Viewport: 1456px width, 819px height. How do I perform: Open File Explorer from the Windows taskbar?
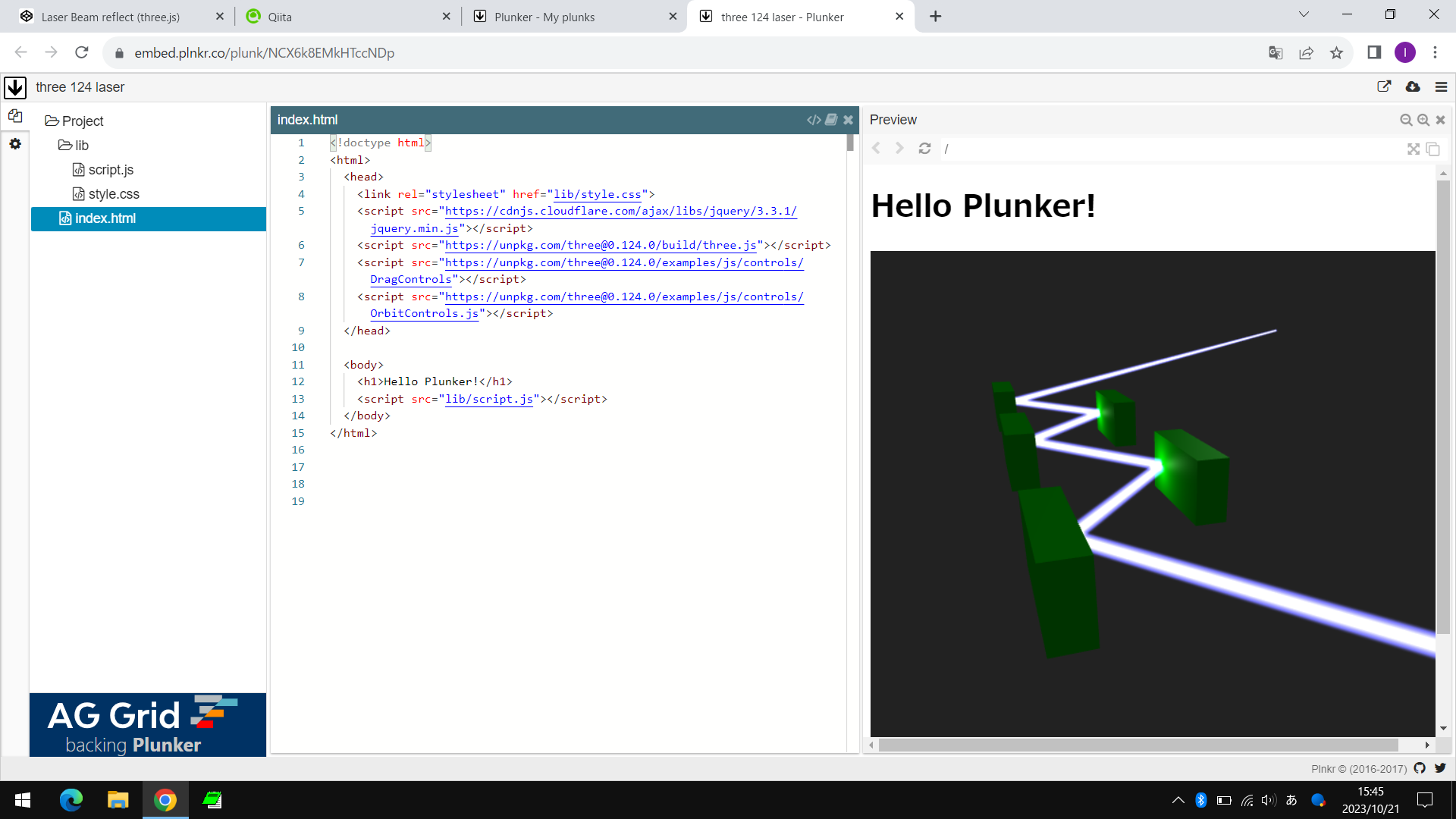click(118, 800)
